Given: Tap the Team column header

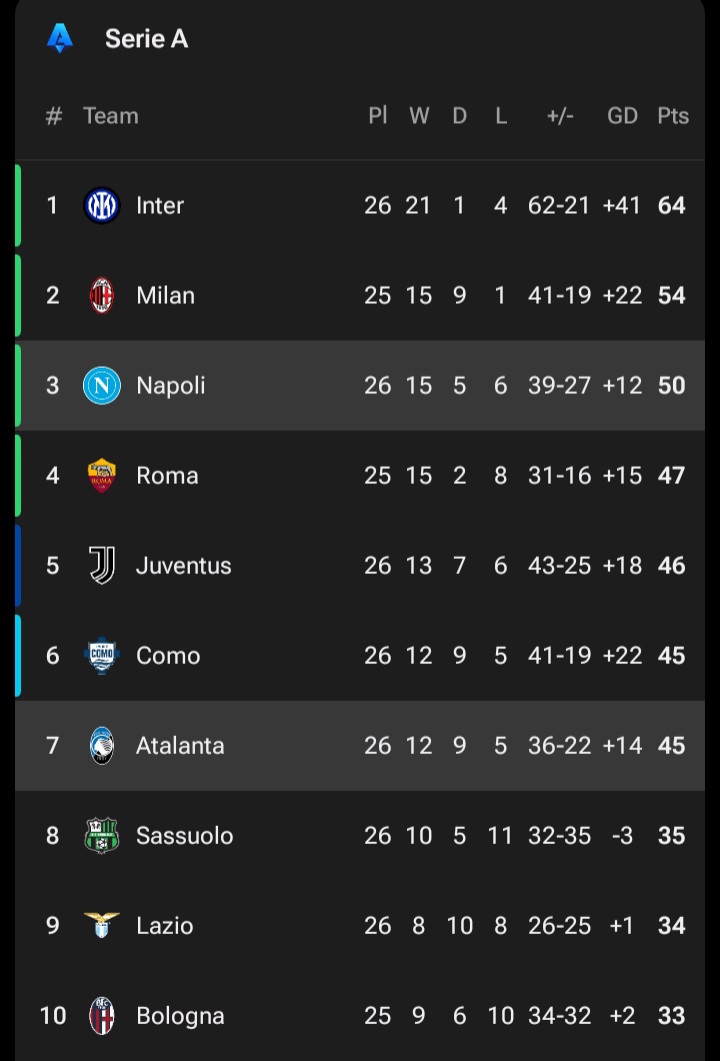Looking at the screenshot, I should coord(110,116).
